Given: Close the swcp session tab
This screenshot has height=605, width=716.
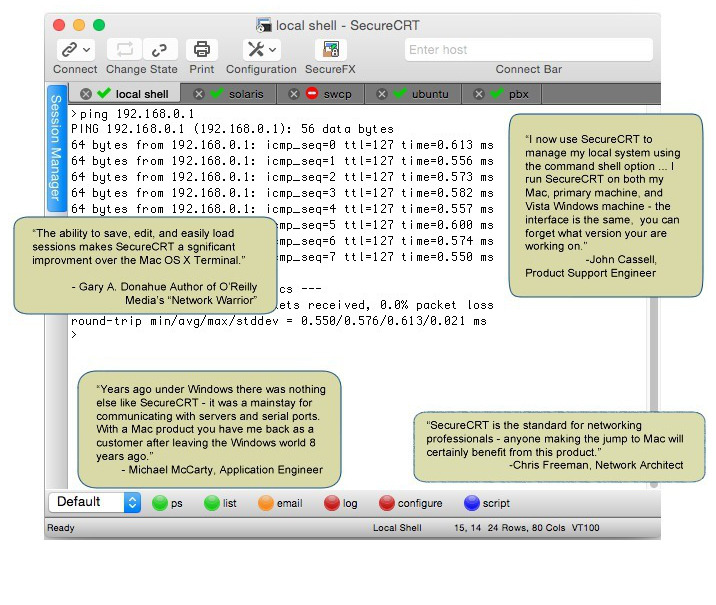Looking at the screenshot, I should pos(294,94).
